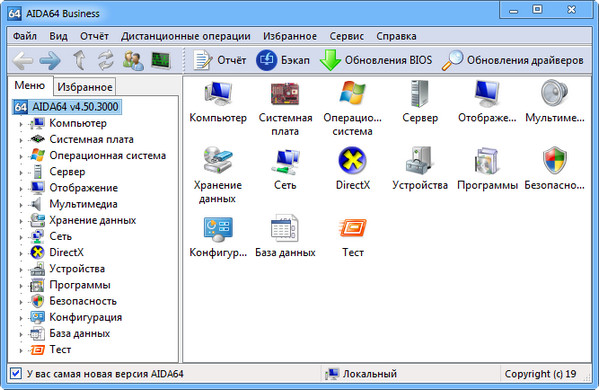Expand the Сеть tree node
This screenshot has width=599, height=390.
[21, 237]
